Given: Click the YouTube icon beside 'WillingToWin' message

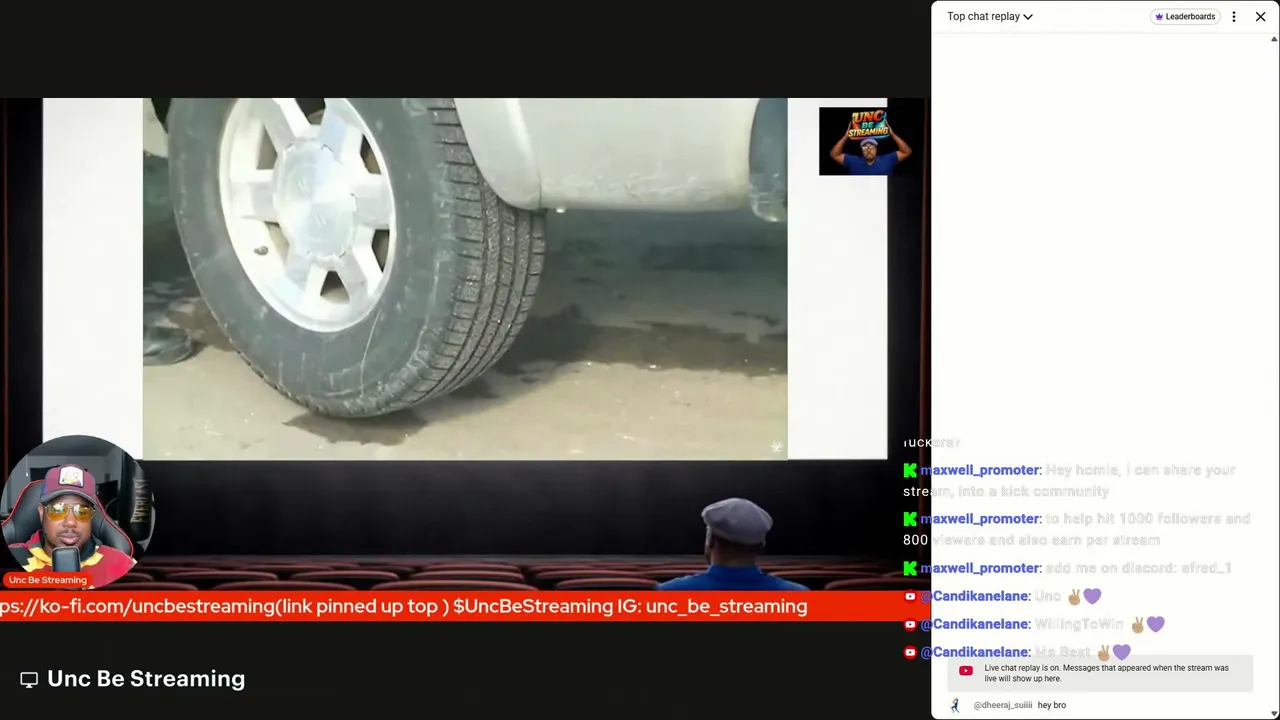Looking at the screenshot, I should [910, 624].
